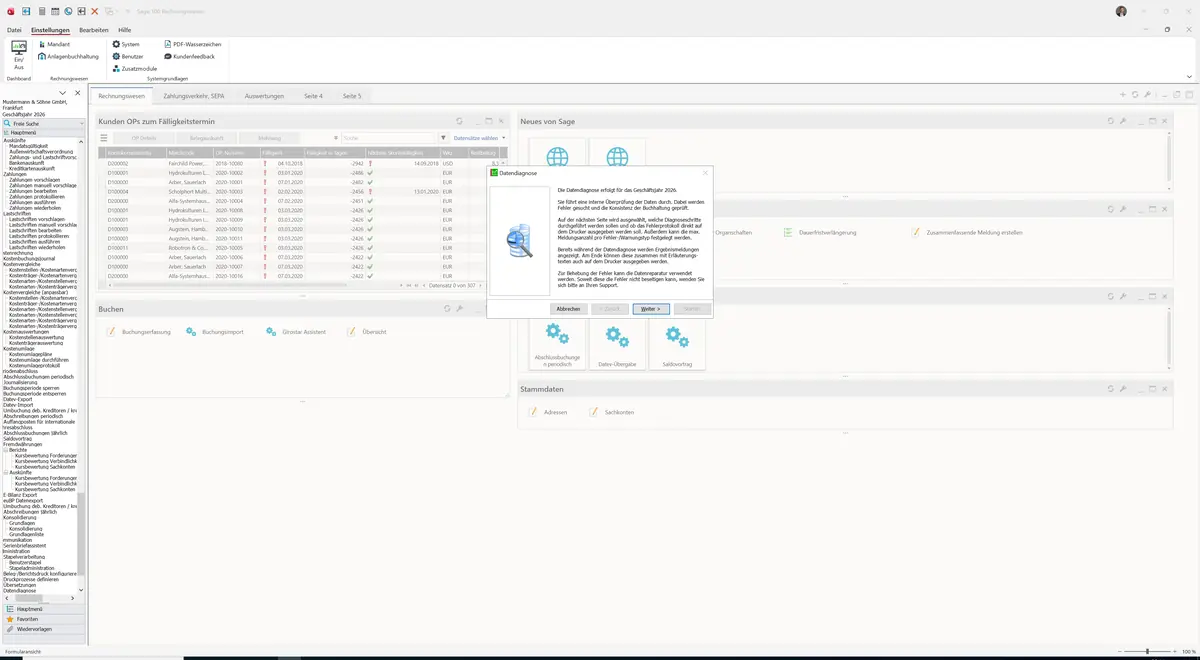This screenshot has height=660, width=1200.
Task: Open Kundenfeedback from the ribbon
Action: 189,57
